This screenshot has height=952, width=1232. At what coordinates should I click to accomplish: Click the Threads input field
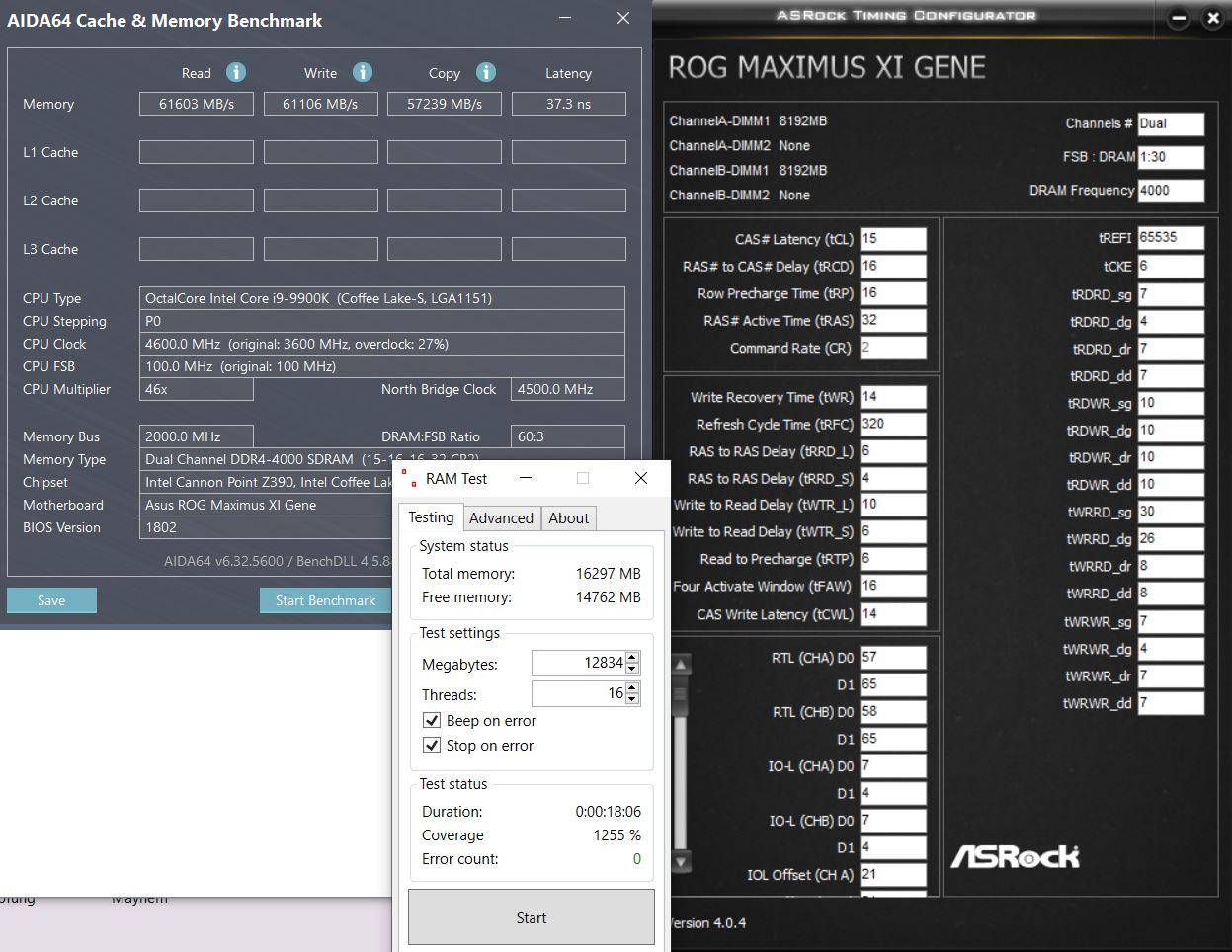click(x=579, y=694)
